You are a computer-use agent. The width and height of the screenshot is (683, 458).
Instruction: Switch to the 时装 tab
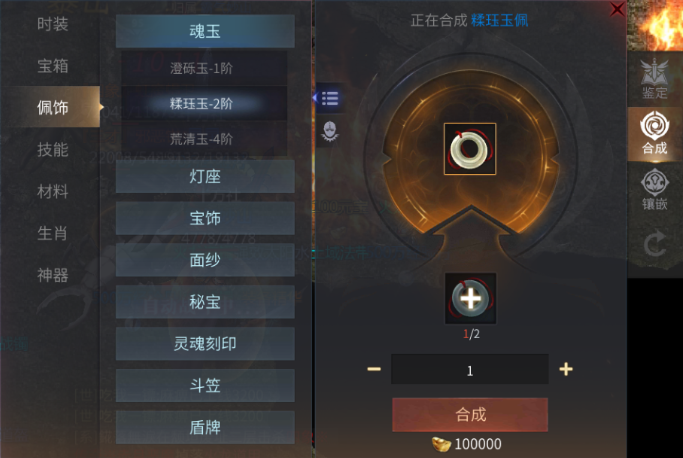(53, 24)
